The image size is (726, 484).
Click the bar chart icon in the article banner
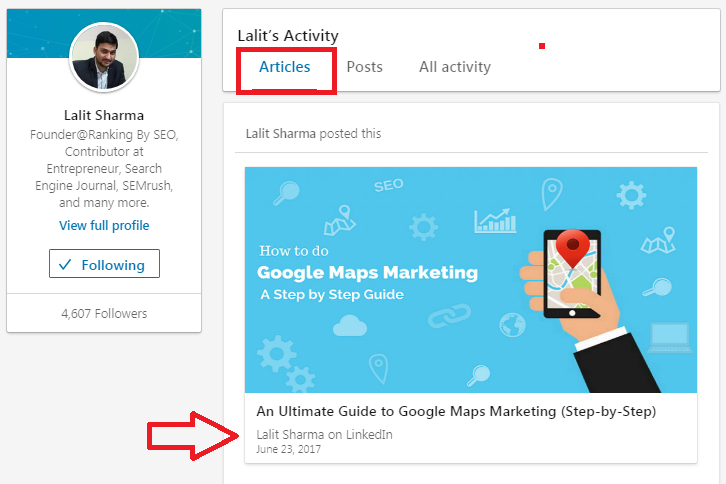click(495, 220)
